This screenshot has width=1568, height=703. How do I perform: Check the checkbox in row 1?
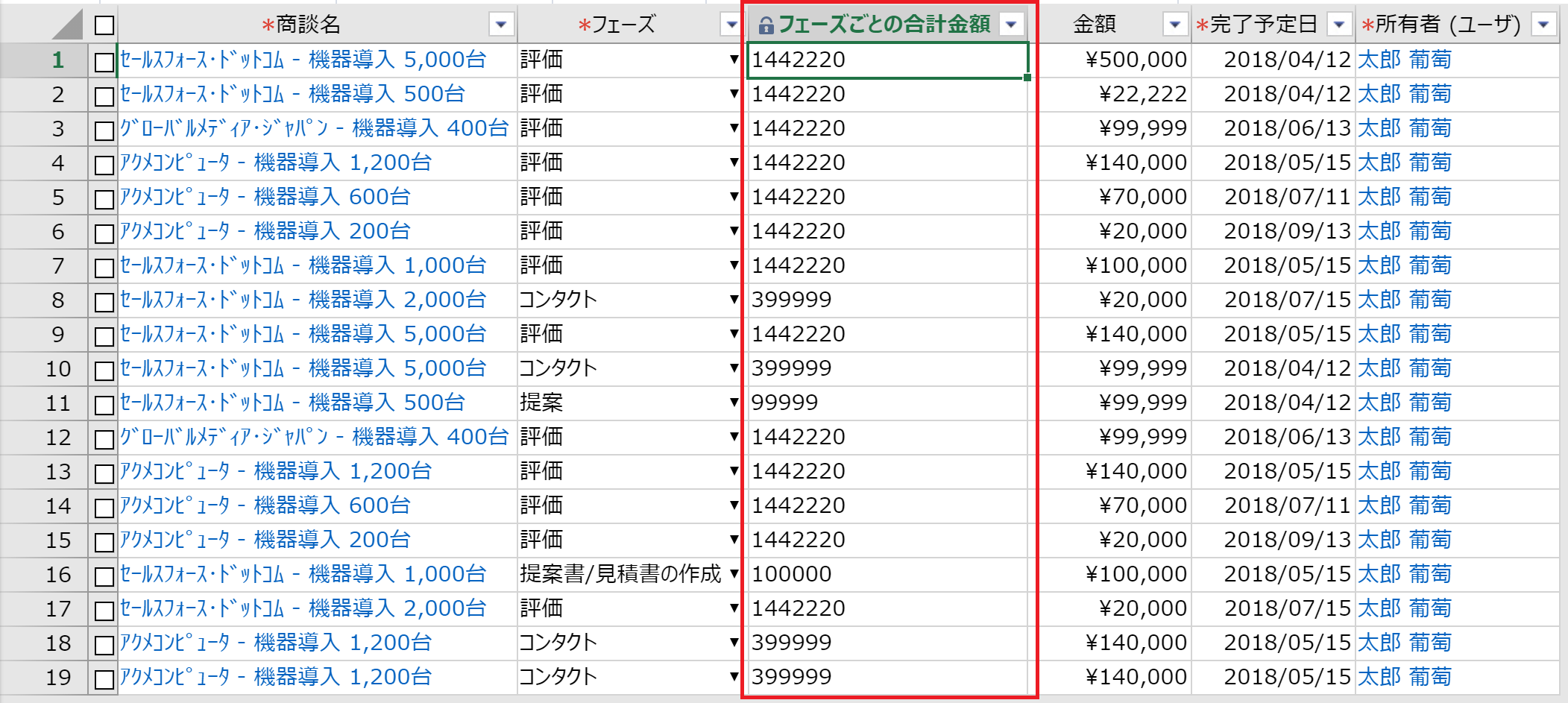(104, 62)
